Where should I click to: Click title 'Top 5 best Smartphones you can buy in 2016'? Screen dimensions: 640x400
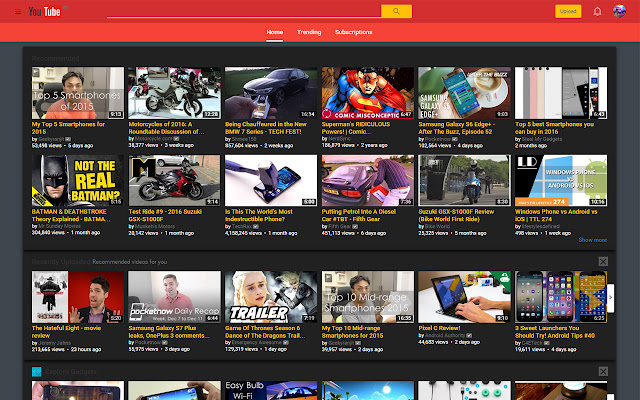click(554, 128)
